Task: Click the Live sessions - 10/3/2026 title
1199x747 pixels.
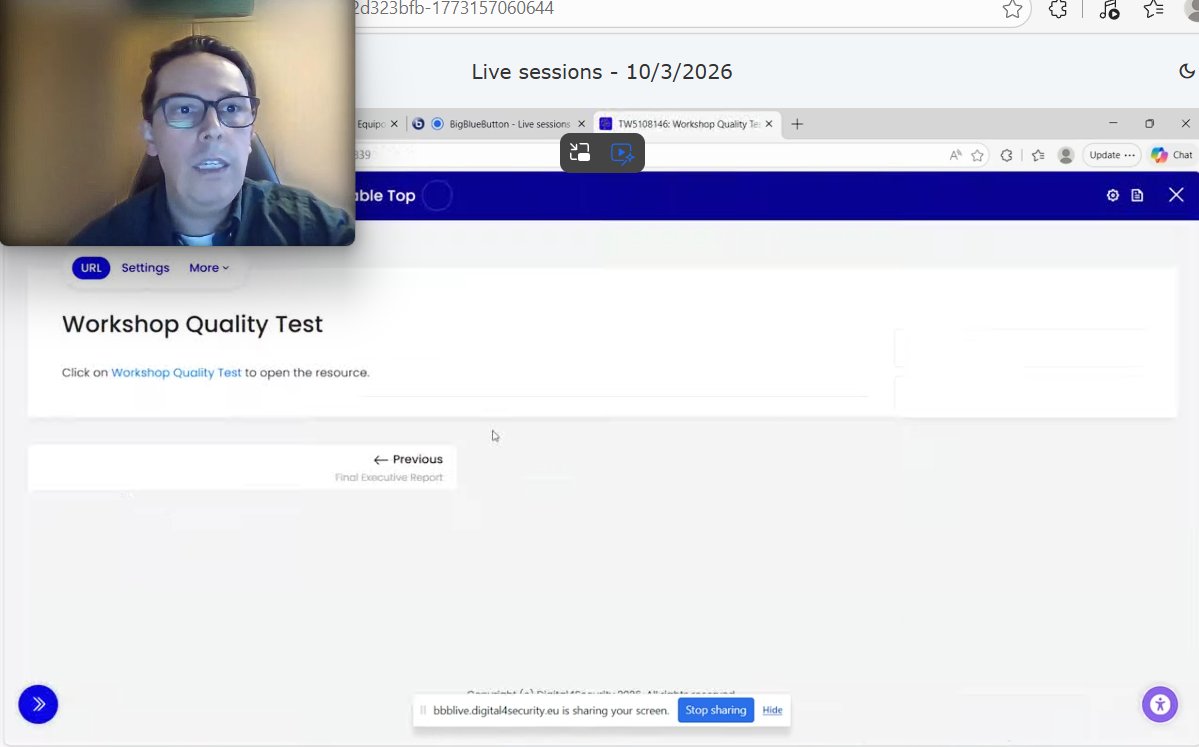Action: pyautogui.click(x=602, y=72)
